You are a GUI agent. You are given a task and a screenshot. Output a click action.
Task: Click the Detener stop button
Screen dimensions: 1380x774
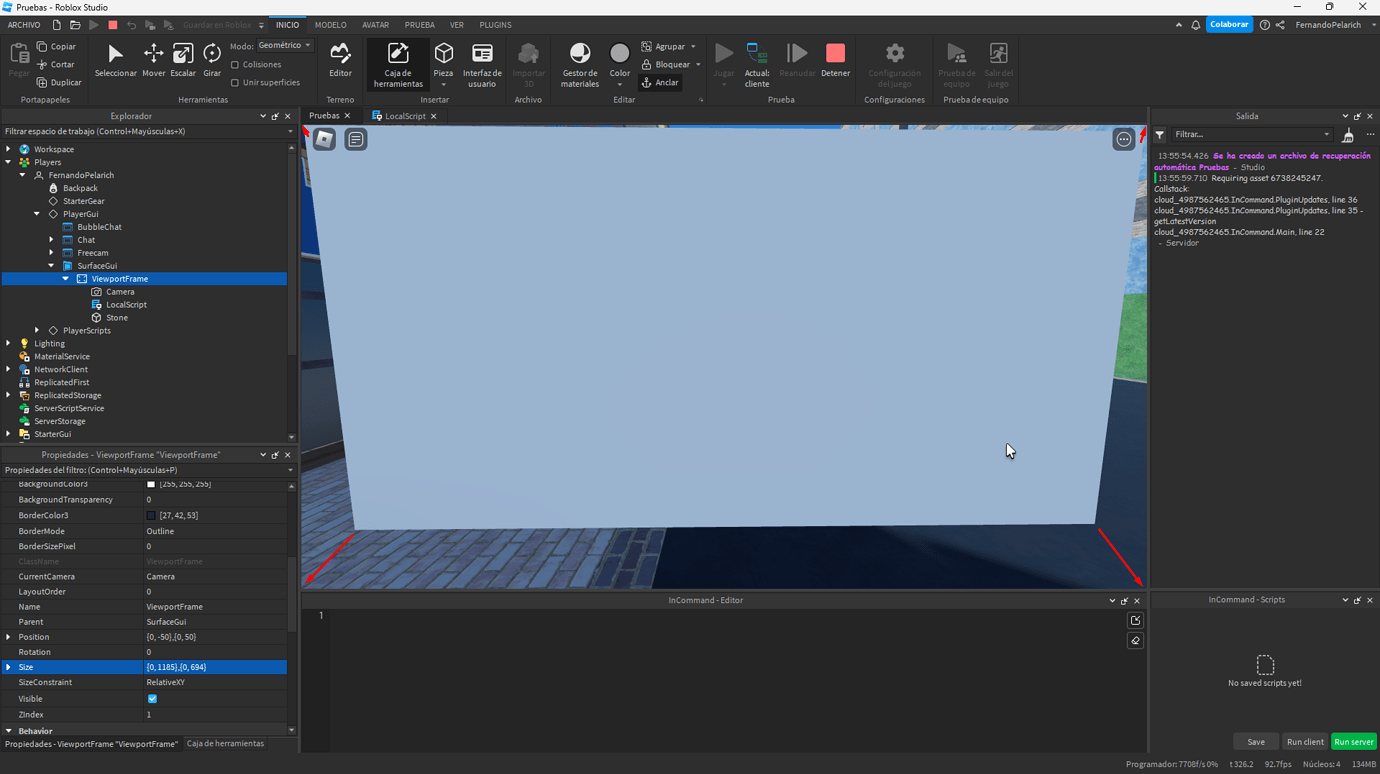coord(835,60)
